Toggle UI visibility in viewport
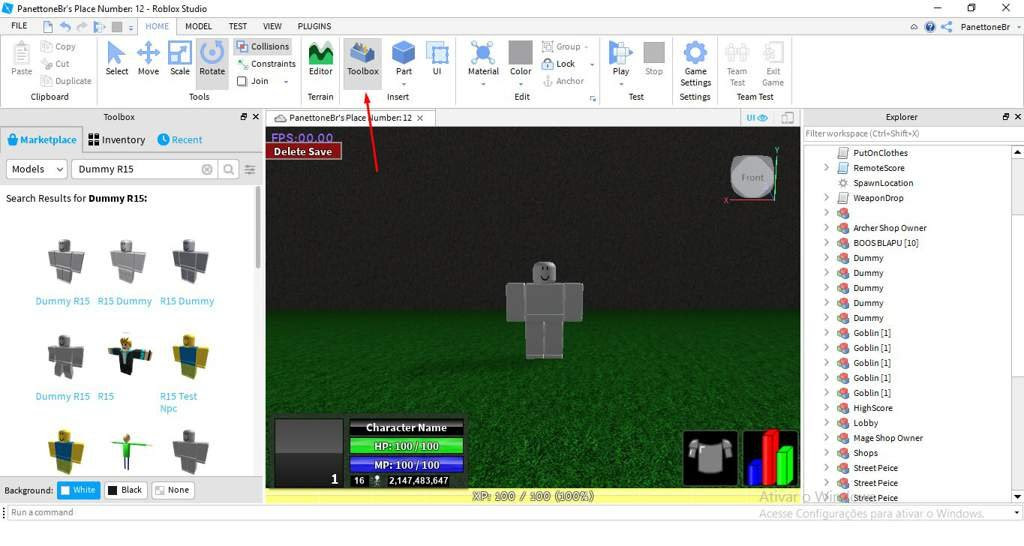 point(757,118)
